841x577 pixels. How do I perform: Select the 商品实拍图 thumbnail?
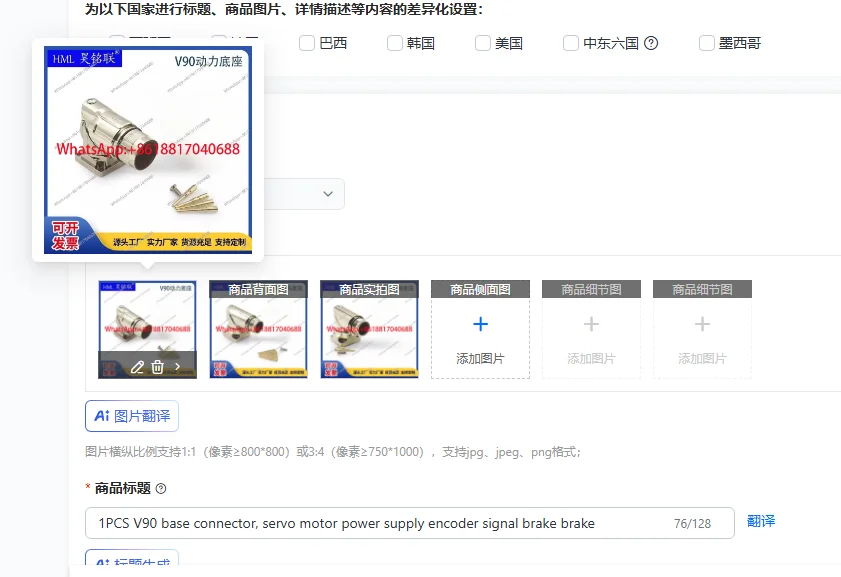tap(370, 329)
